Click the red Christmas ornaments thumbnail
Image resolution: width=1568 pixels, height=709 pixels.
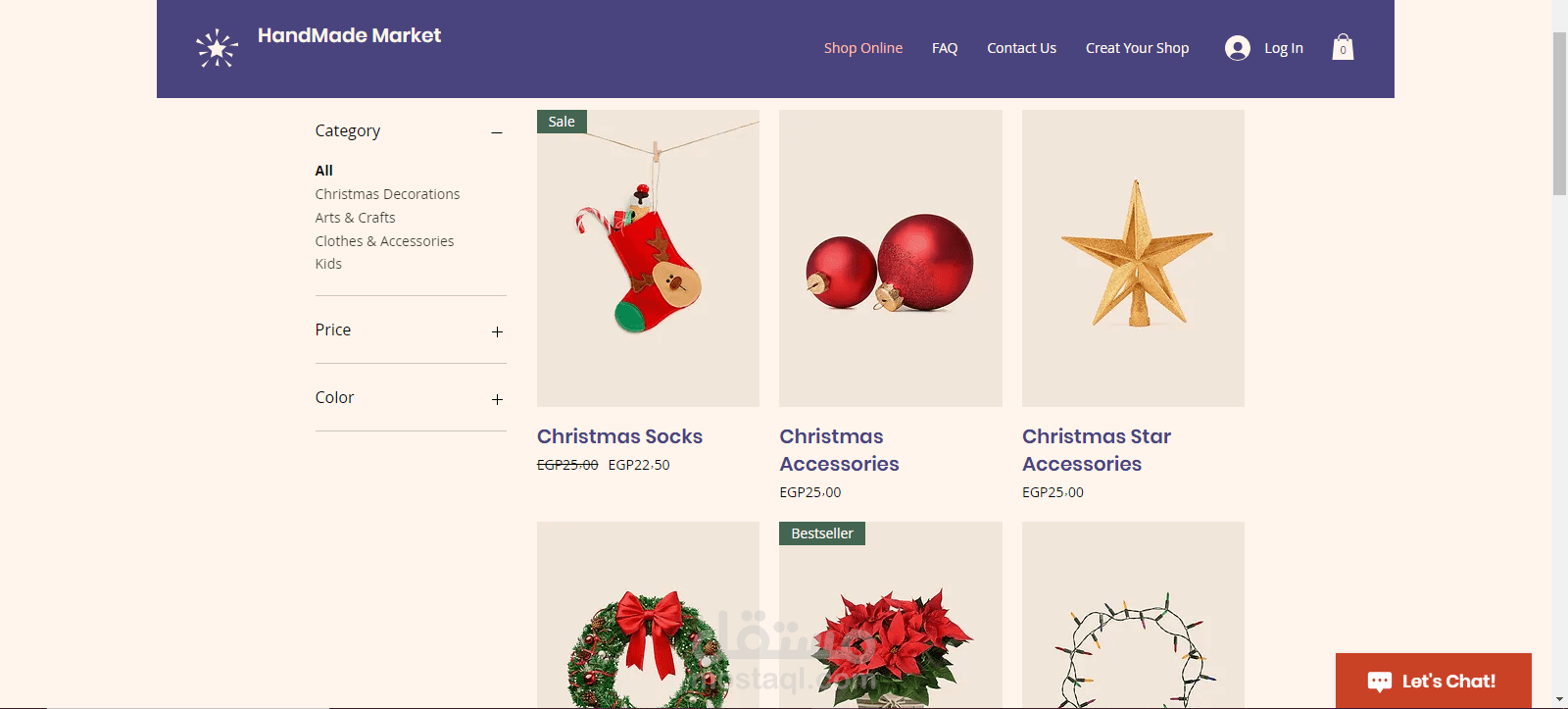pos(890,258)
